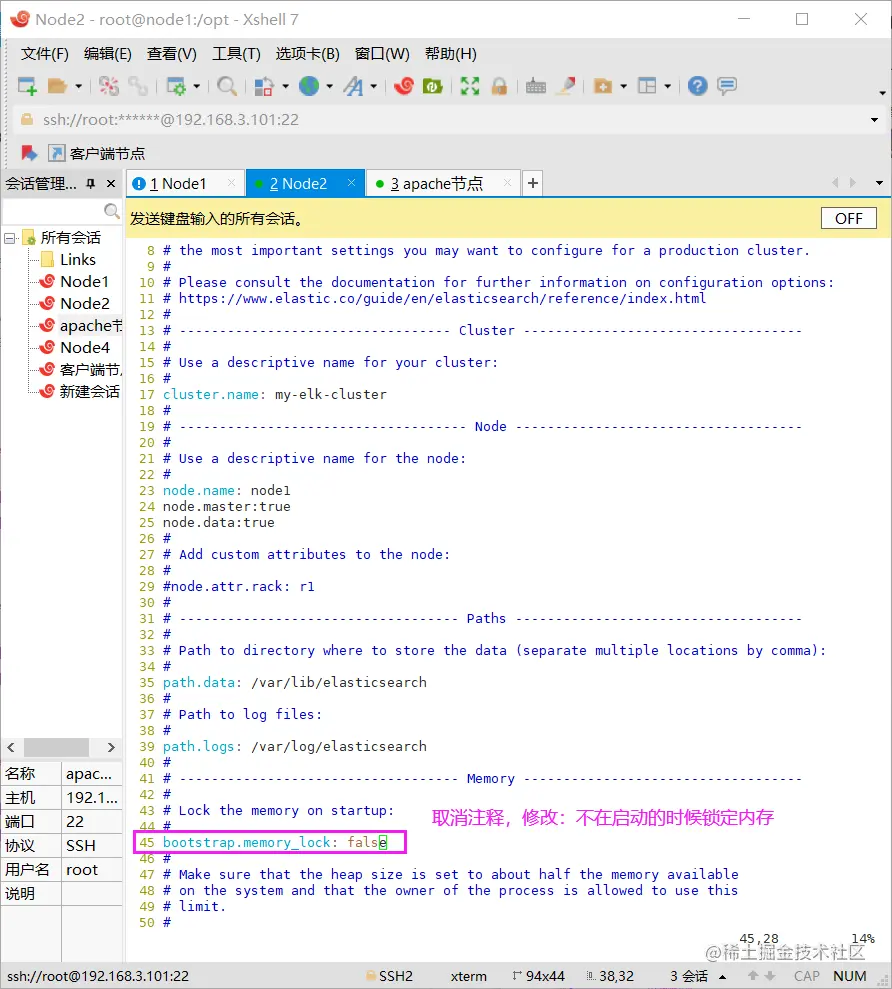Viewport: 892px width, 989px height.
Task: Click the lock screen padlock icon
Action: (x=499, y=86)
